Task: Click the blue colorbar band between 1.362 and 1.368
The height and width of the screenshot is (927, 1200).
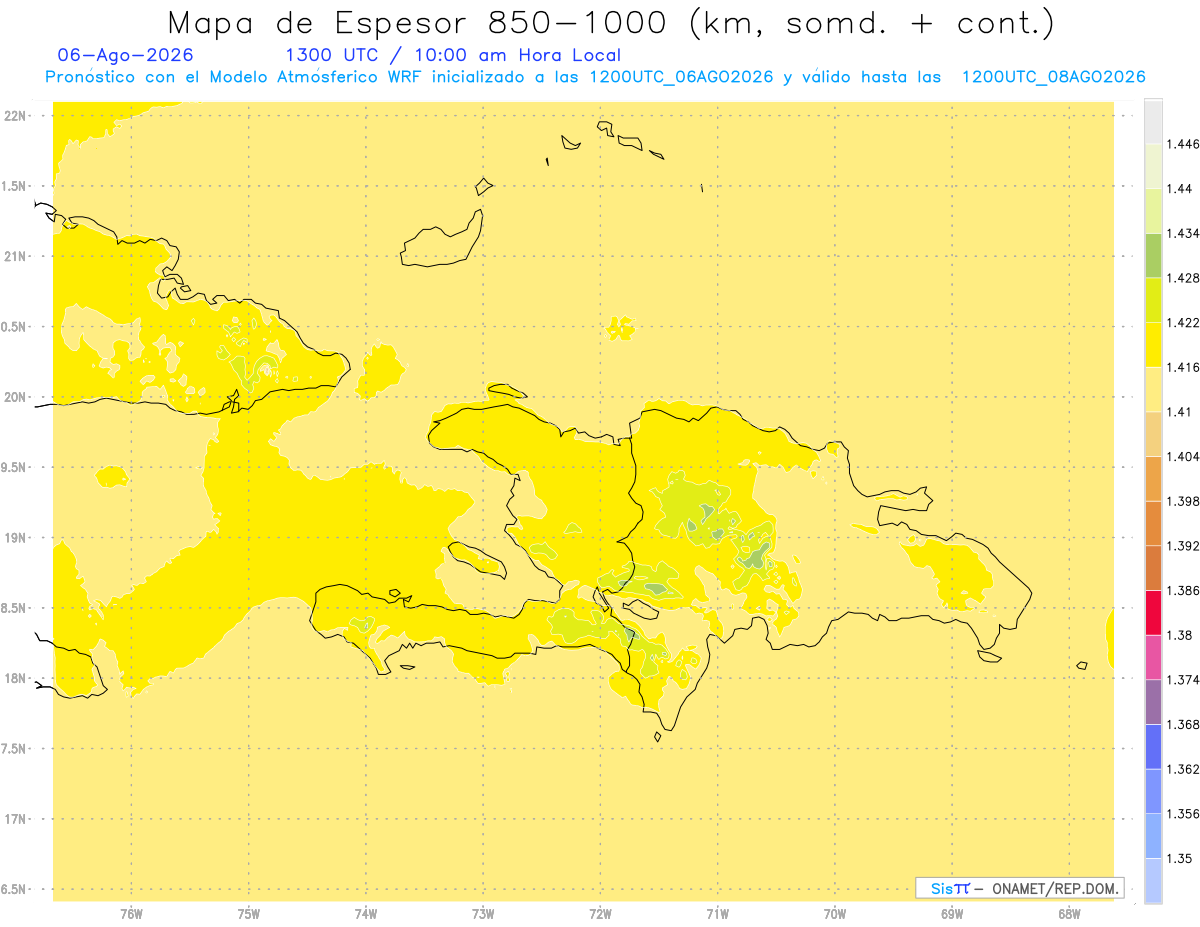Action: (1153, 746)
